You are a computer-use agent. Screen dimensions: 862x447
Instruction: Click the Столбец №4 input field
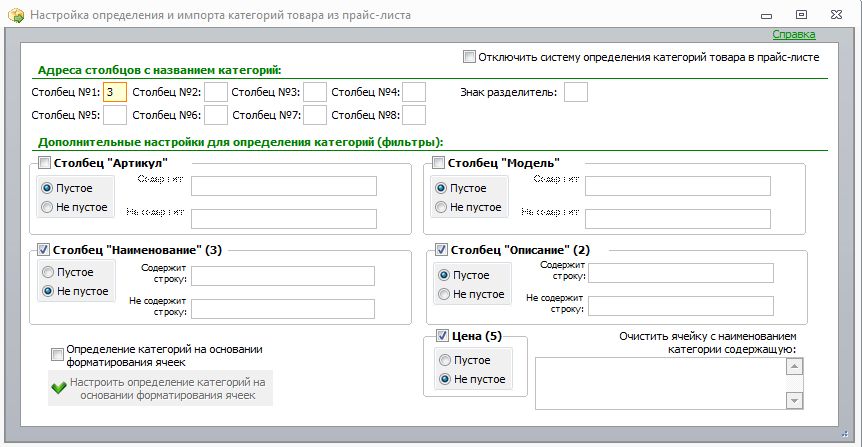pos(414,92)
